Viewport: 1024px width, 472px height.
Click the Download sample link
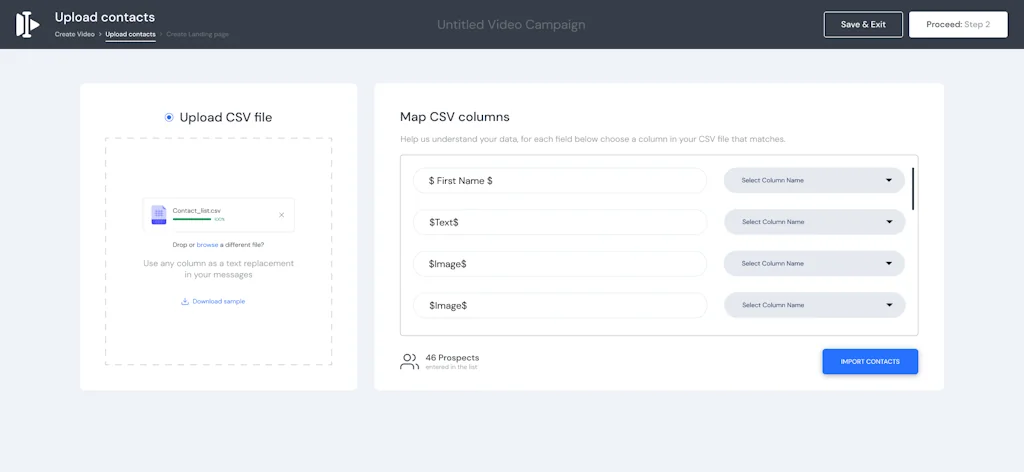click(218, 301)
